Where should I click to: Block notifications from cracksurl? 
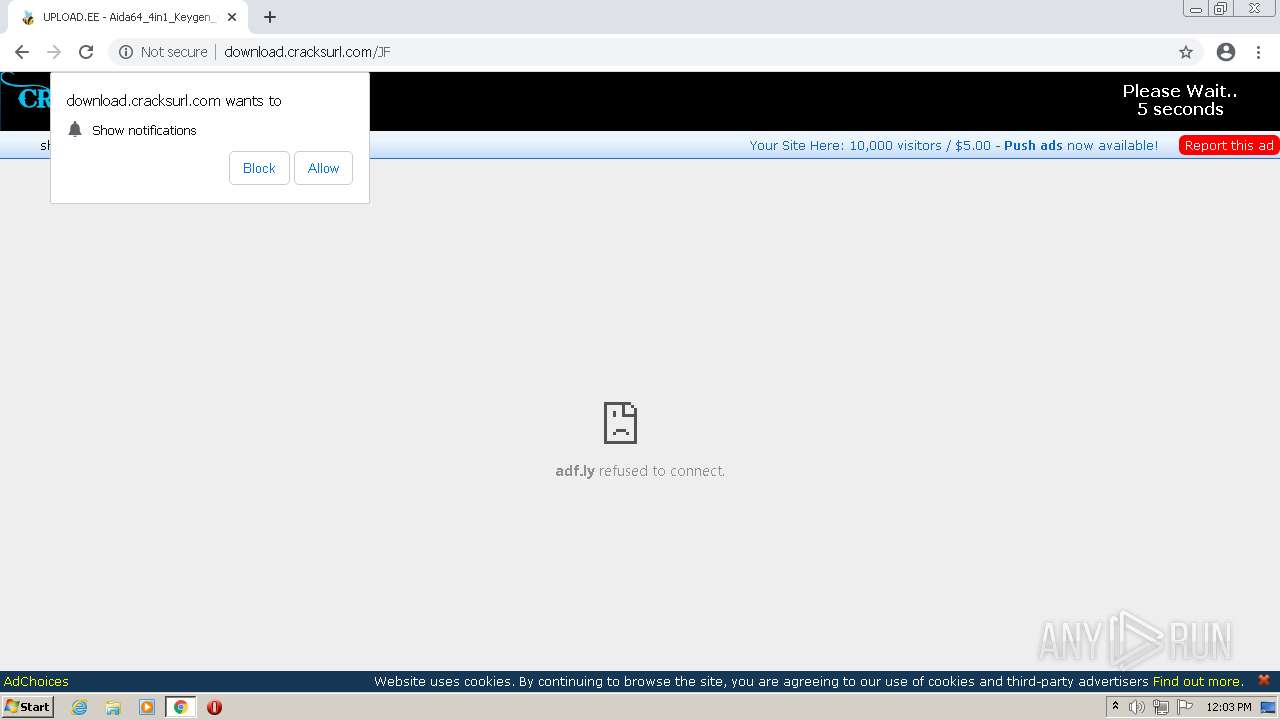259,168
